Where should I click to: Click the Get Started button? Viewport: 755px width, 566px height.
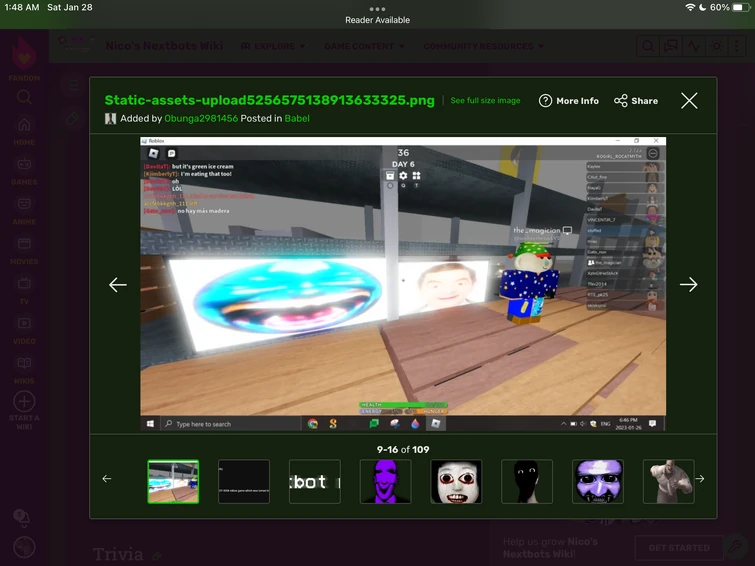click(x=679, y=548)
